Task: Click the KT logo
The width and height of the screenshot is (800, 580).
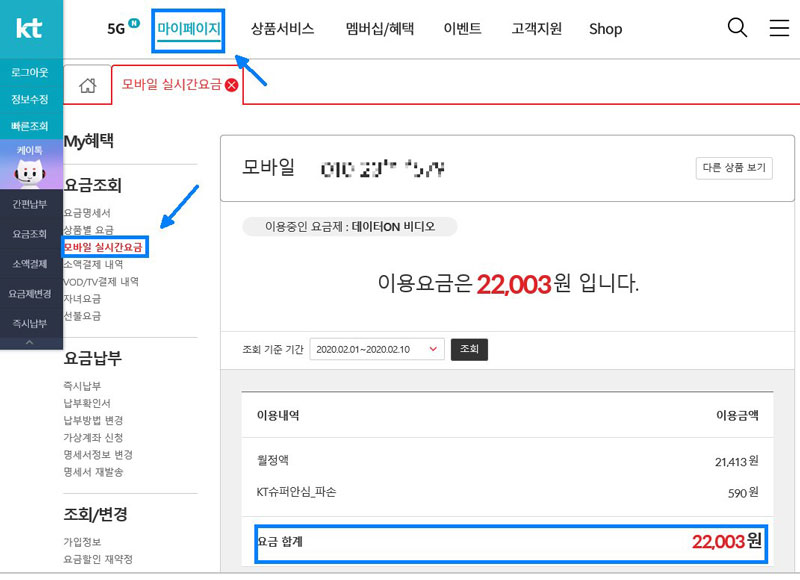Action: coord(30,28)
